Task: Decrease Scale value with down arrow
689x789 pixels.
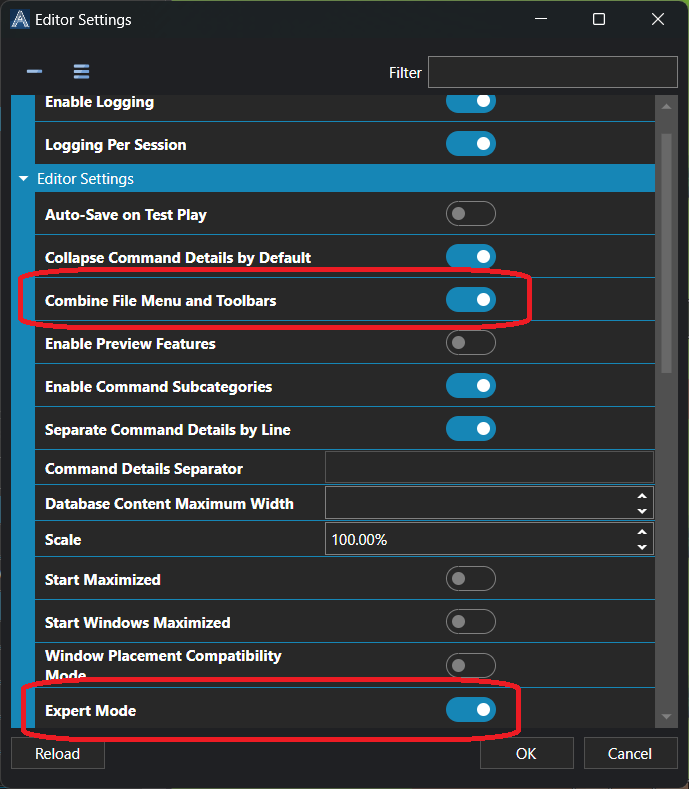Action: point(642,547)
